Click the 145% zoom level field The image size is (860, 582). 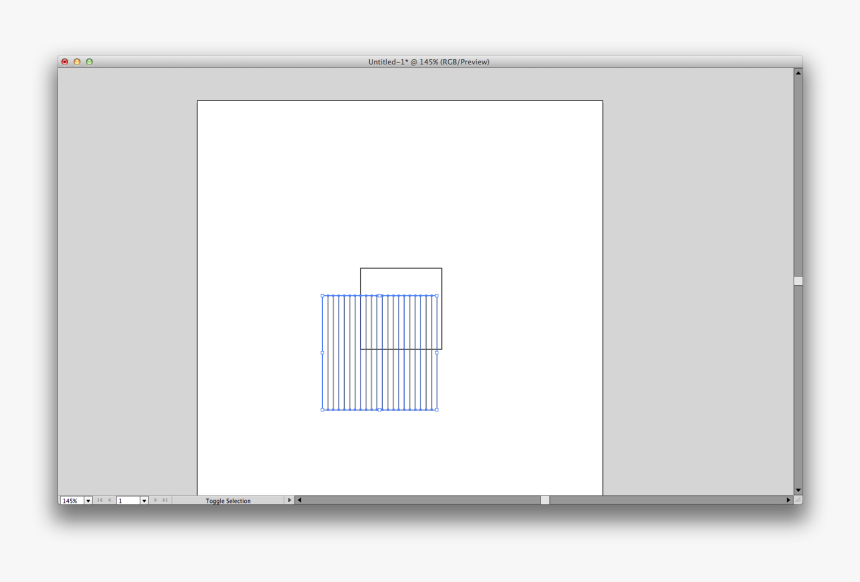point(71,500)
